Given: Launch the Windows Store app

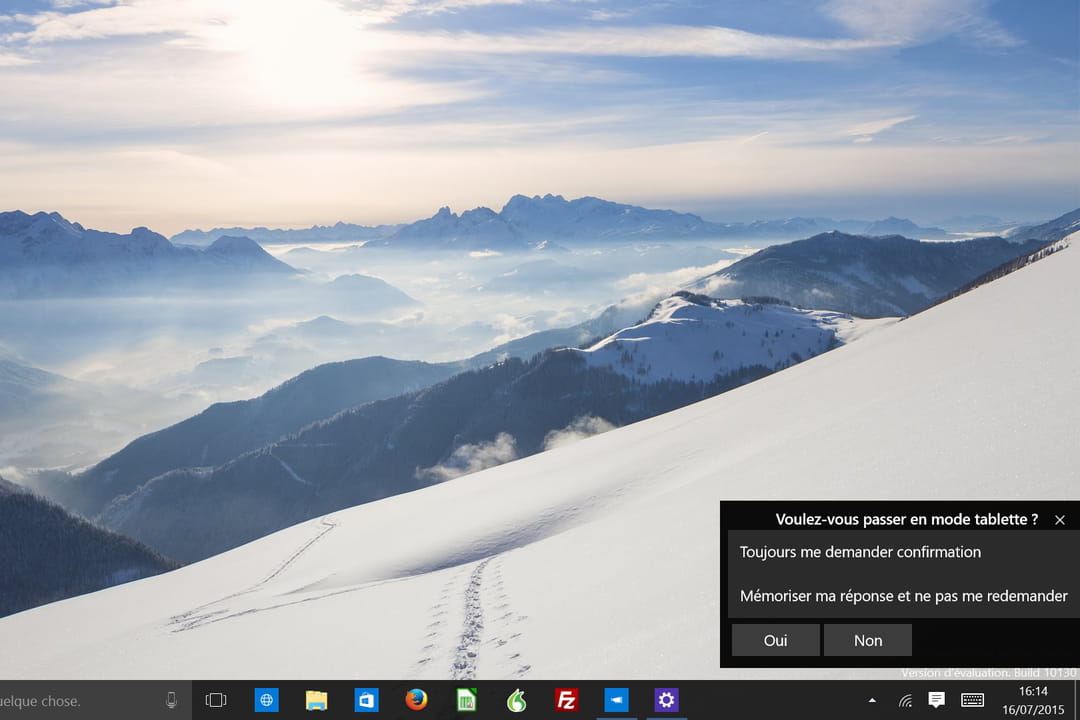Looking at the screenshot, I should pos(366,700).
